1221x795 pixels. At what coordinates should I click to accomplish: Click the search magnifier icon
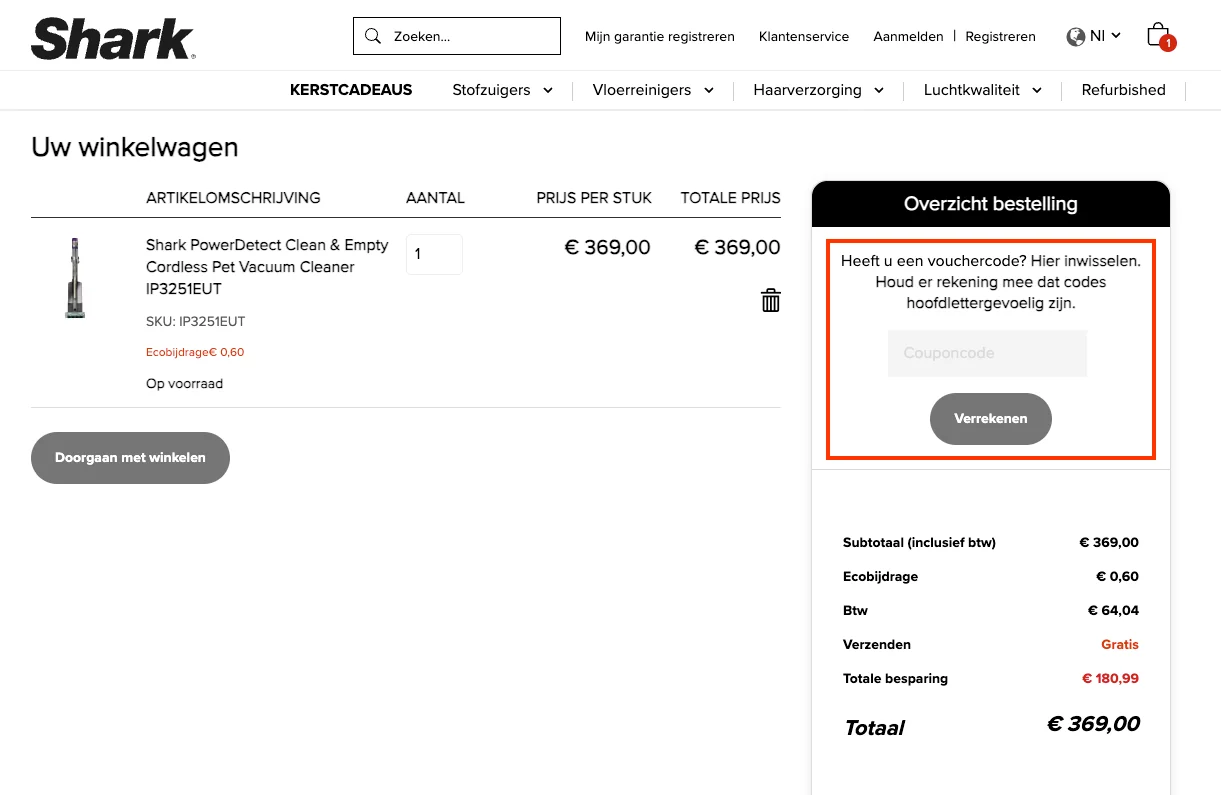pos(373,36)
